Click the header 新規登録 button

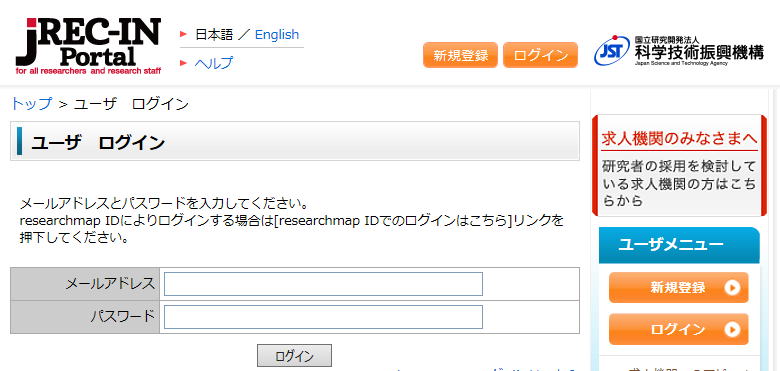click(460, 55)
